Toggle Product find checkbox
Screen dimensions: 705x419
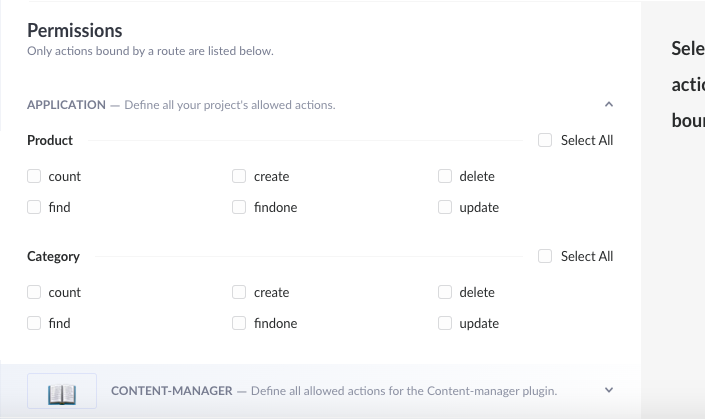[34, 208]
